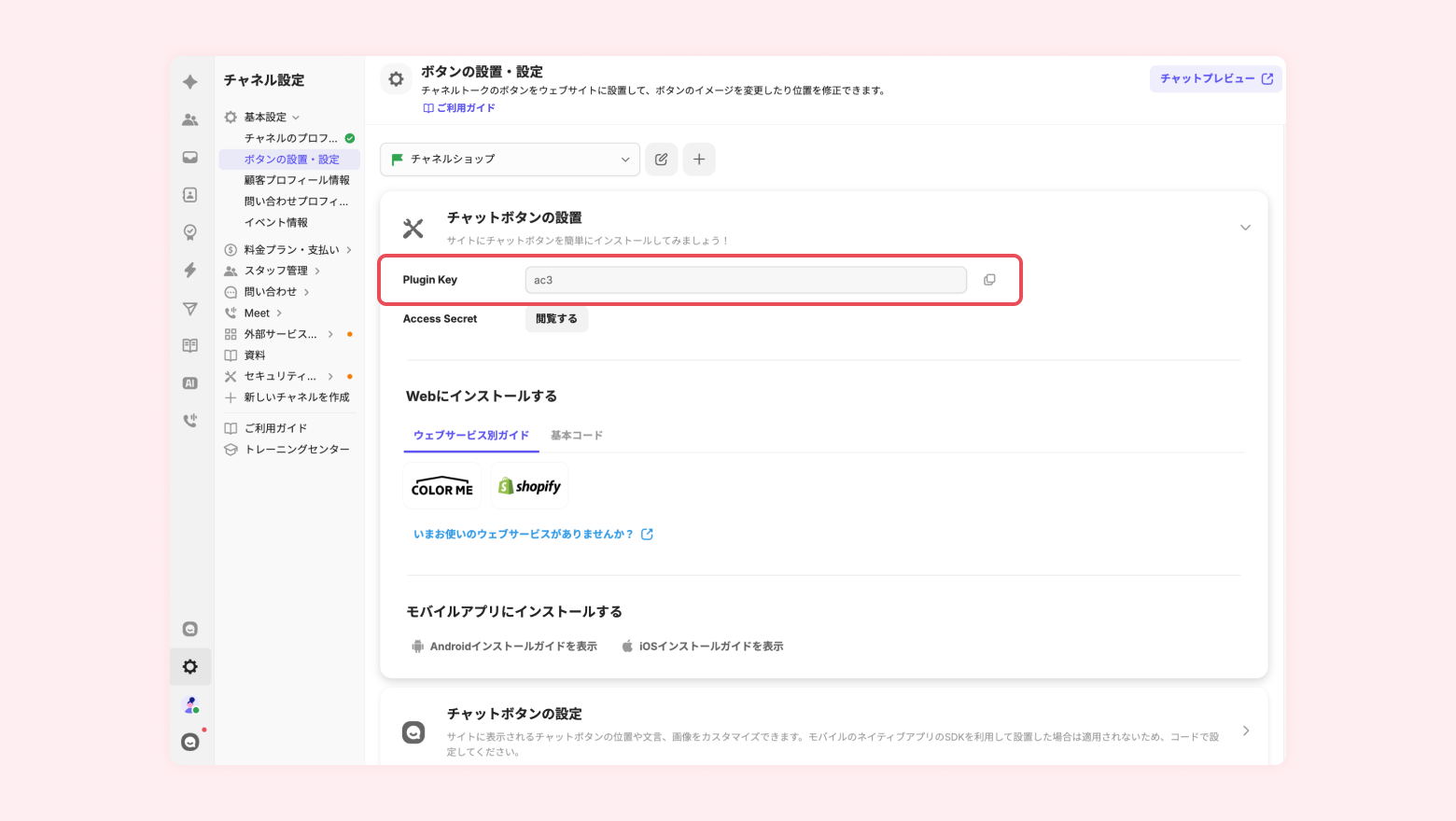Open the チャネルショップ dropdown
Image resolution: width=1456 pixels, height=821 pixels.
click(x=510, y=160)
